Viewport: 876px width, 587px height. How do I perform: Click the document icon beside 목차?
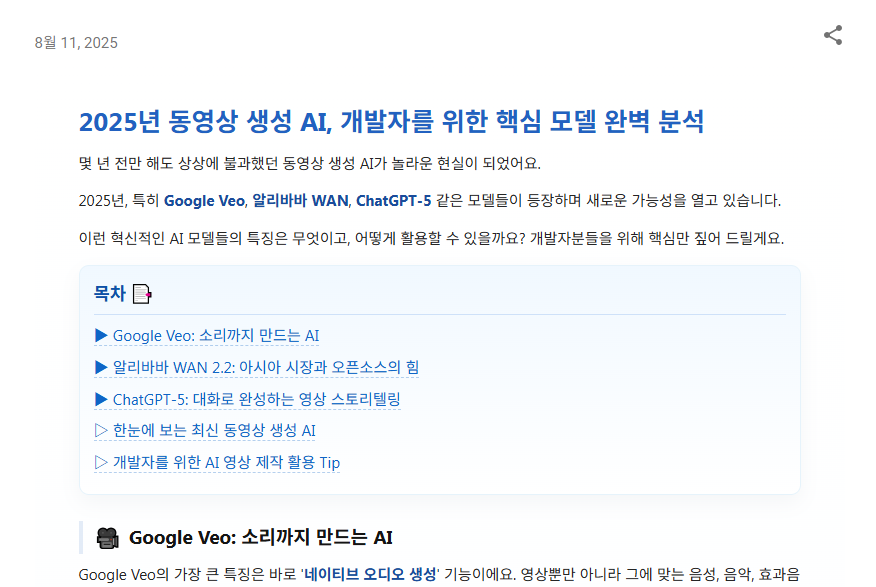point(142,294)
